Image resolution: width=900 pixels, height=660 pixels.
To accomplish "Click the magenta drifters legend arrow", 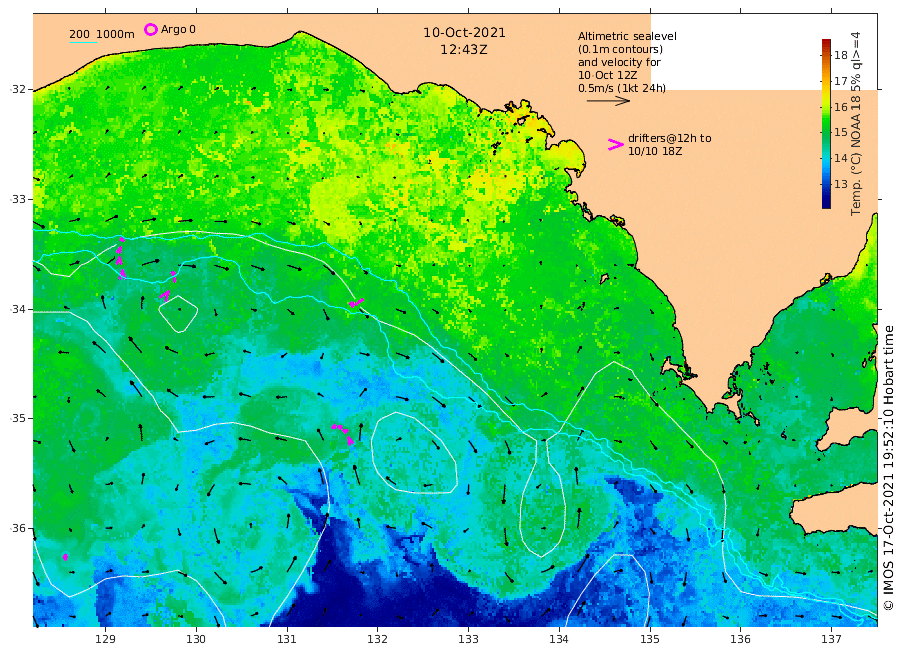I will (615, 145).
